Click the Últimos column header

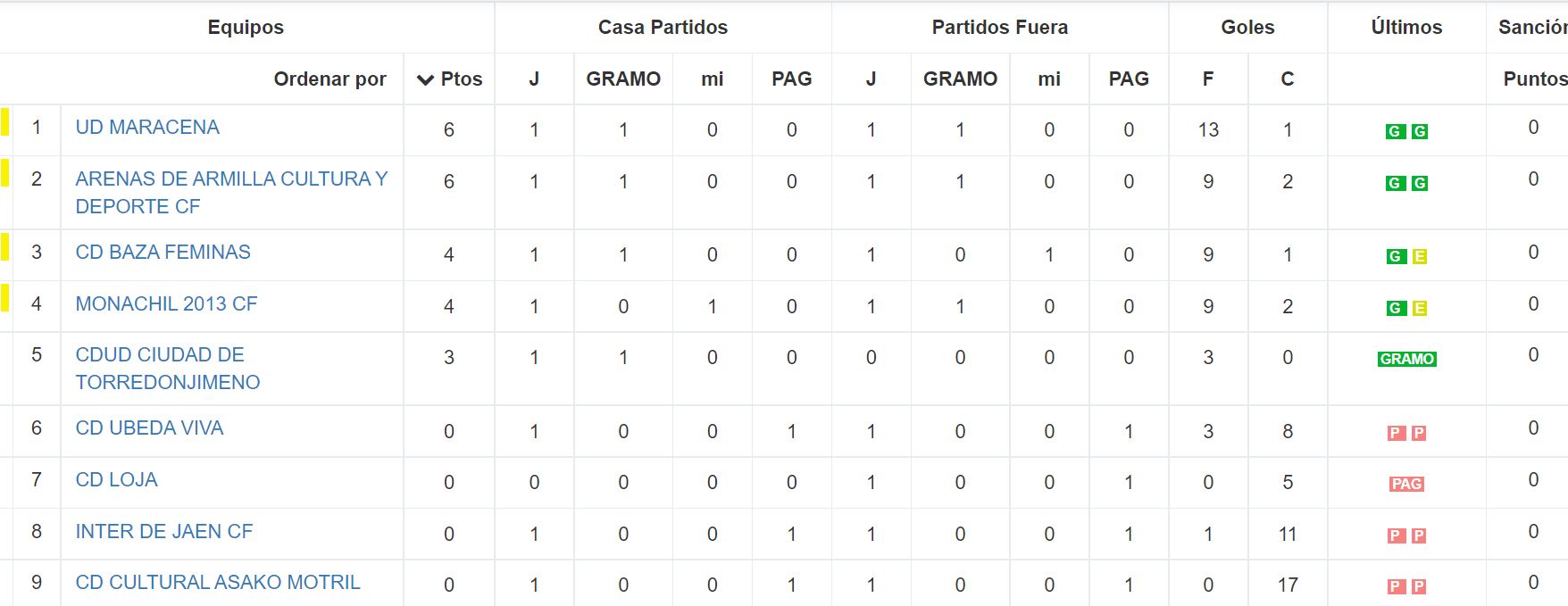coord(1406,27)
